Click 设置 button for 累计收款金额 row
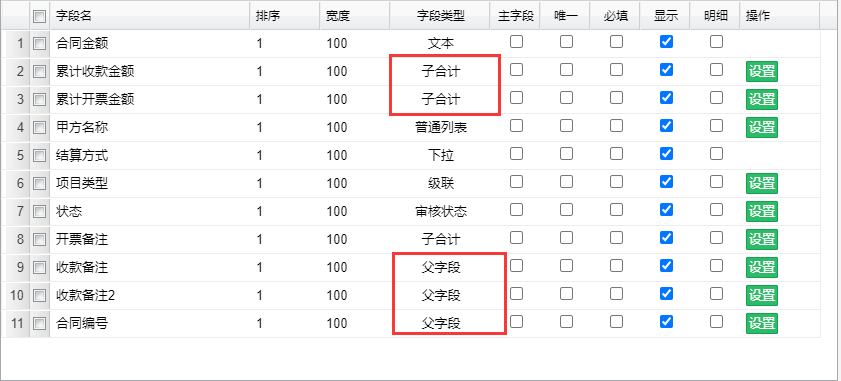This screenshot has height=381, width=841. (x=762, y=71)
